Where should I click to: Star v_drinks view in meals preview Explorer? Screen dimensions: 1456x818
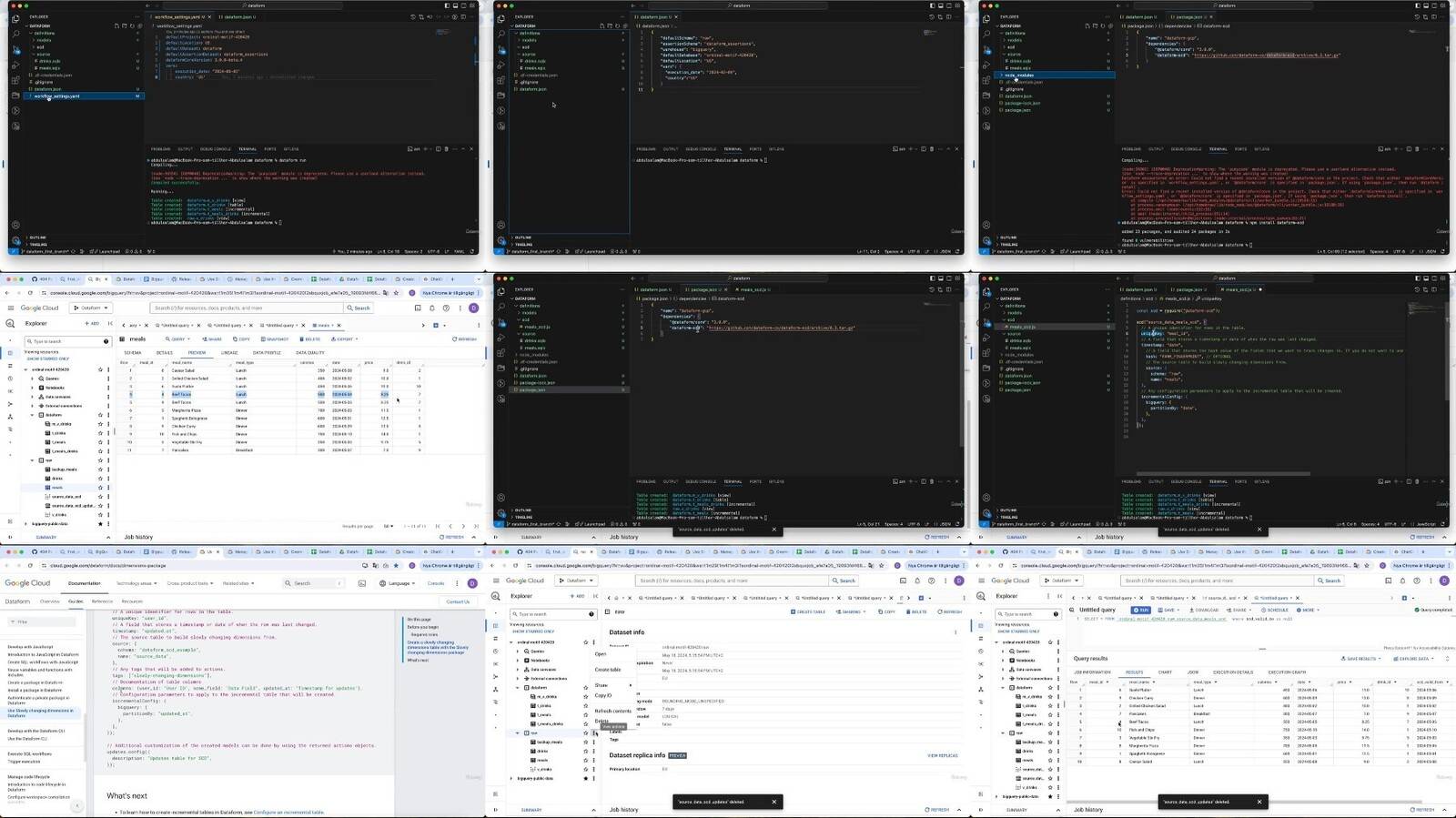click(100, 514)
